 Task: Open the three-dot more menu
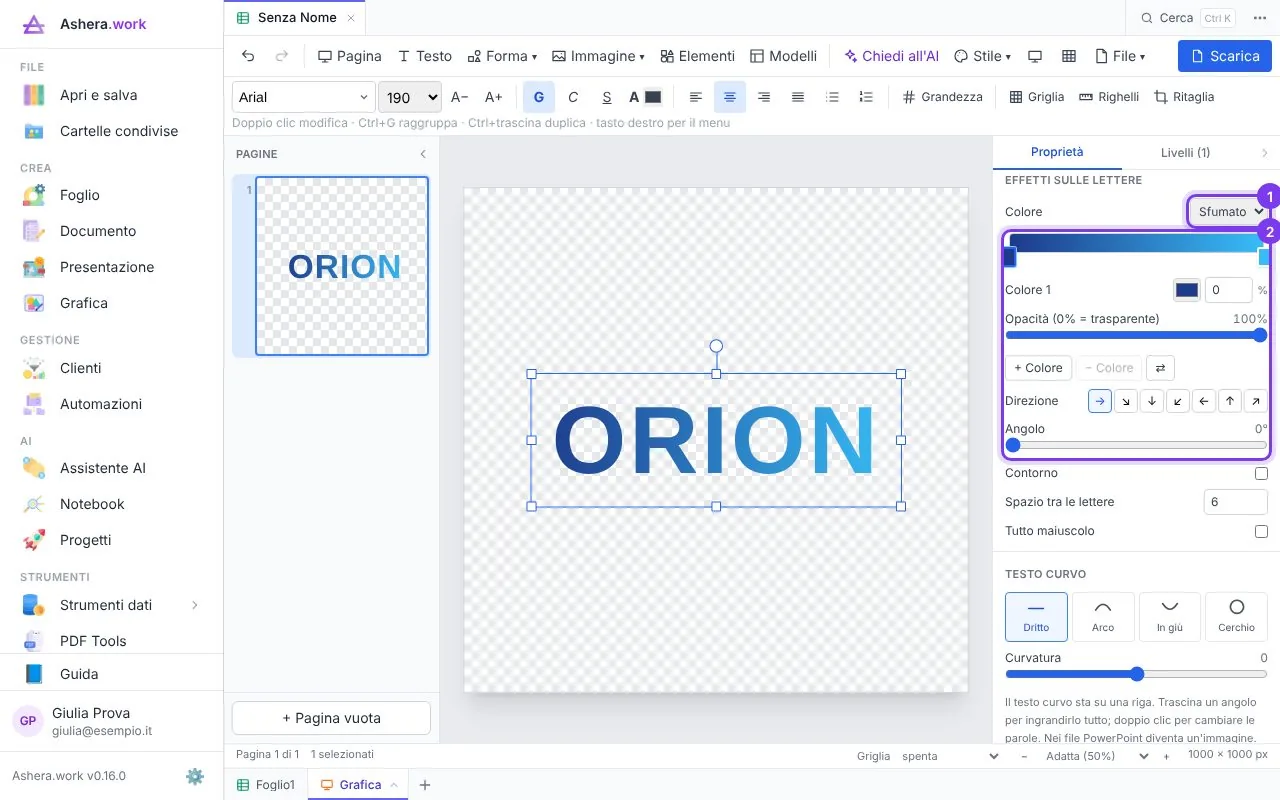pos(1259,18)
